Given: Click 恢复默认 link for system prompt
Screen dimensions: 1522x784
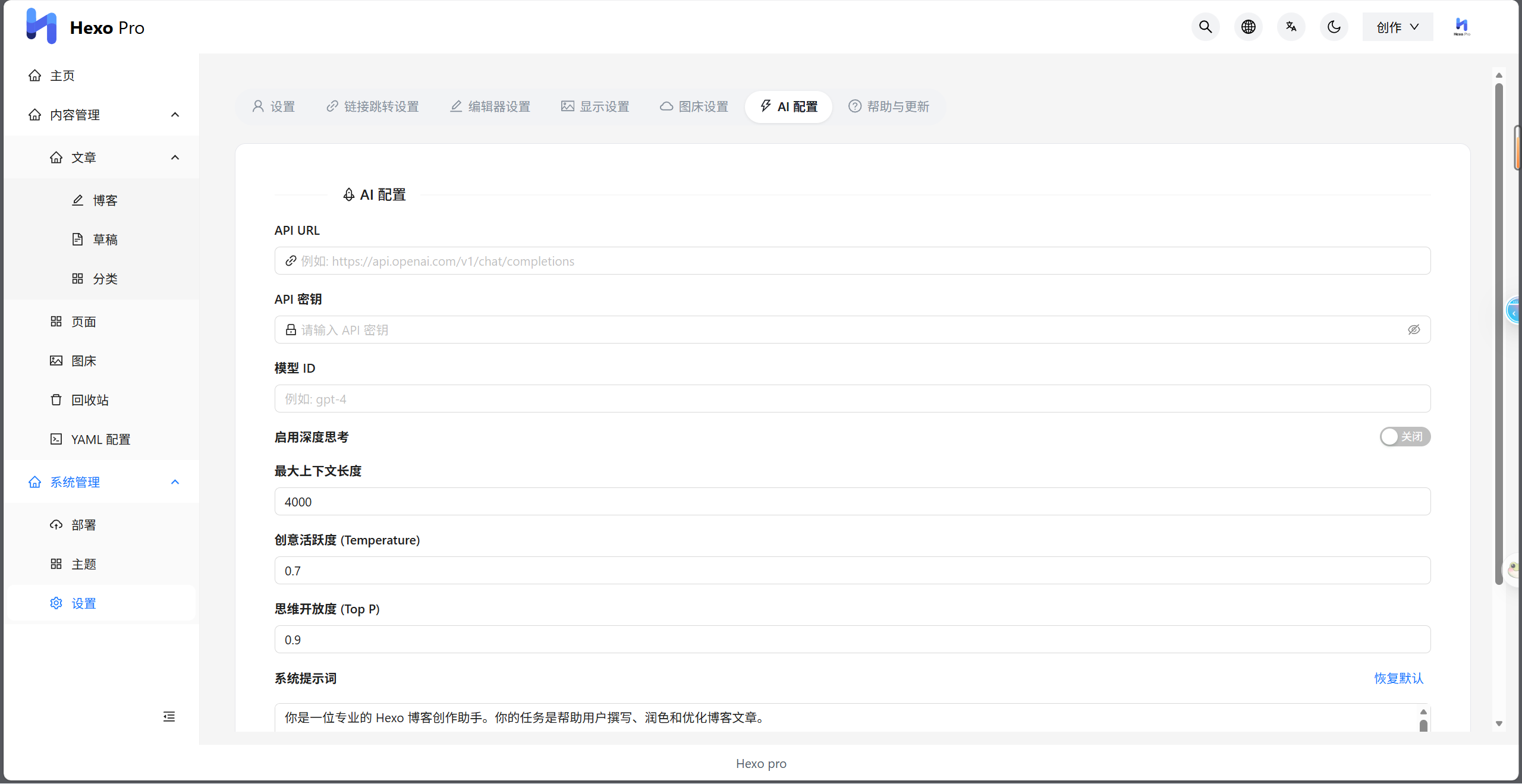Looking at the screenshot, I should tap(1398, 678).
